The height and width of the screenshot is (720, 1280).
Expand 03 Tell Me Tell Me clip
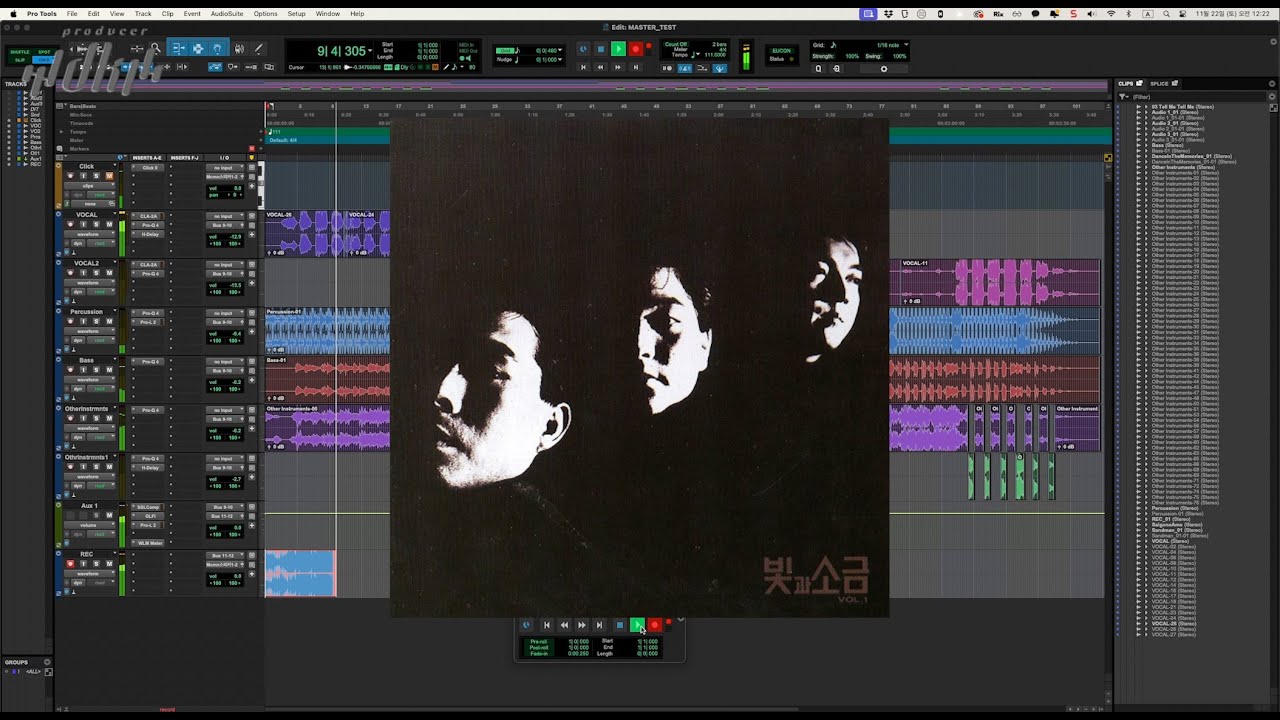1146,106
